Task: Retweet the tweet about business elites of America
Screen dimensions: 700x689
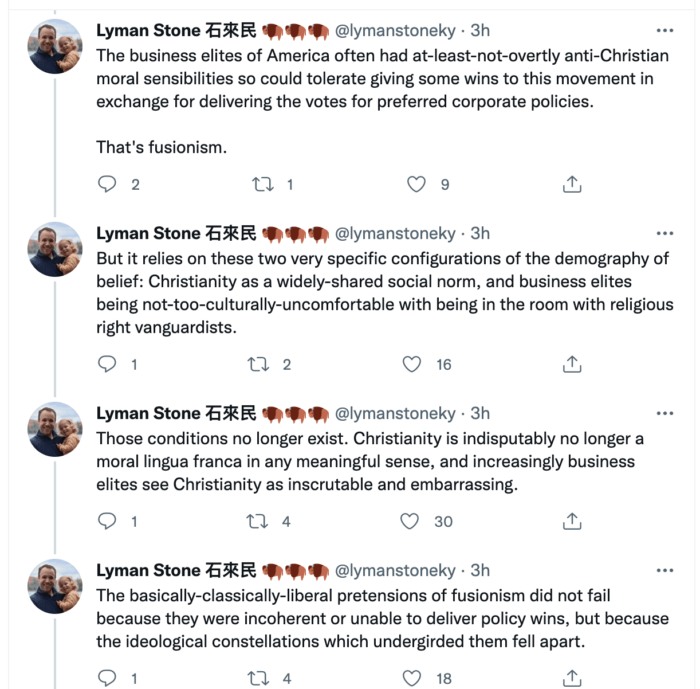Action: (263, 184)
